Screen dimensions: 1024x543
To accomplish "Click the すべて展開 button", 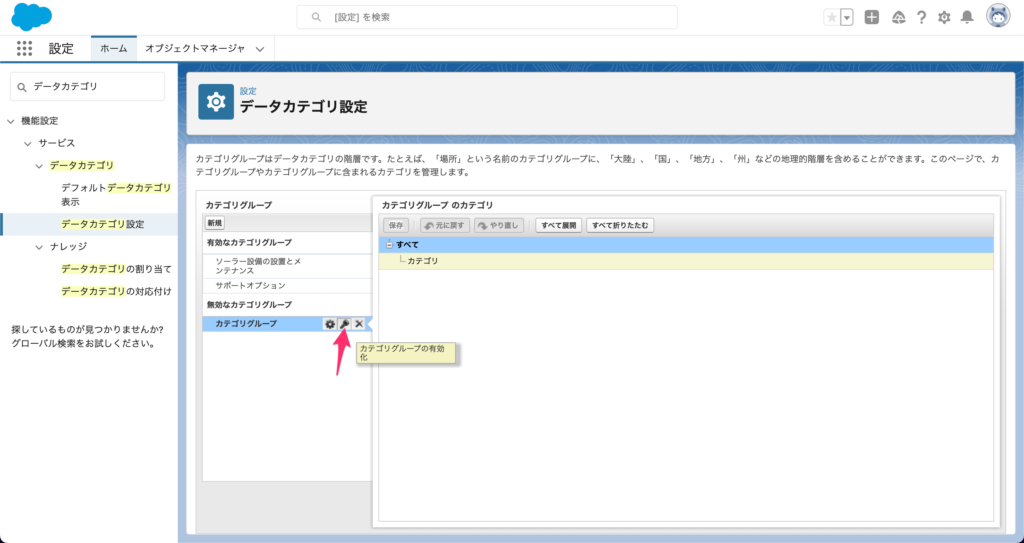I will click(x=558, y=225).
